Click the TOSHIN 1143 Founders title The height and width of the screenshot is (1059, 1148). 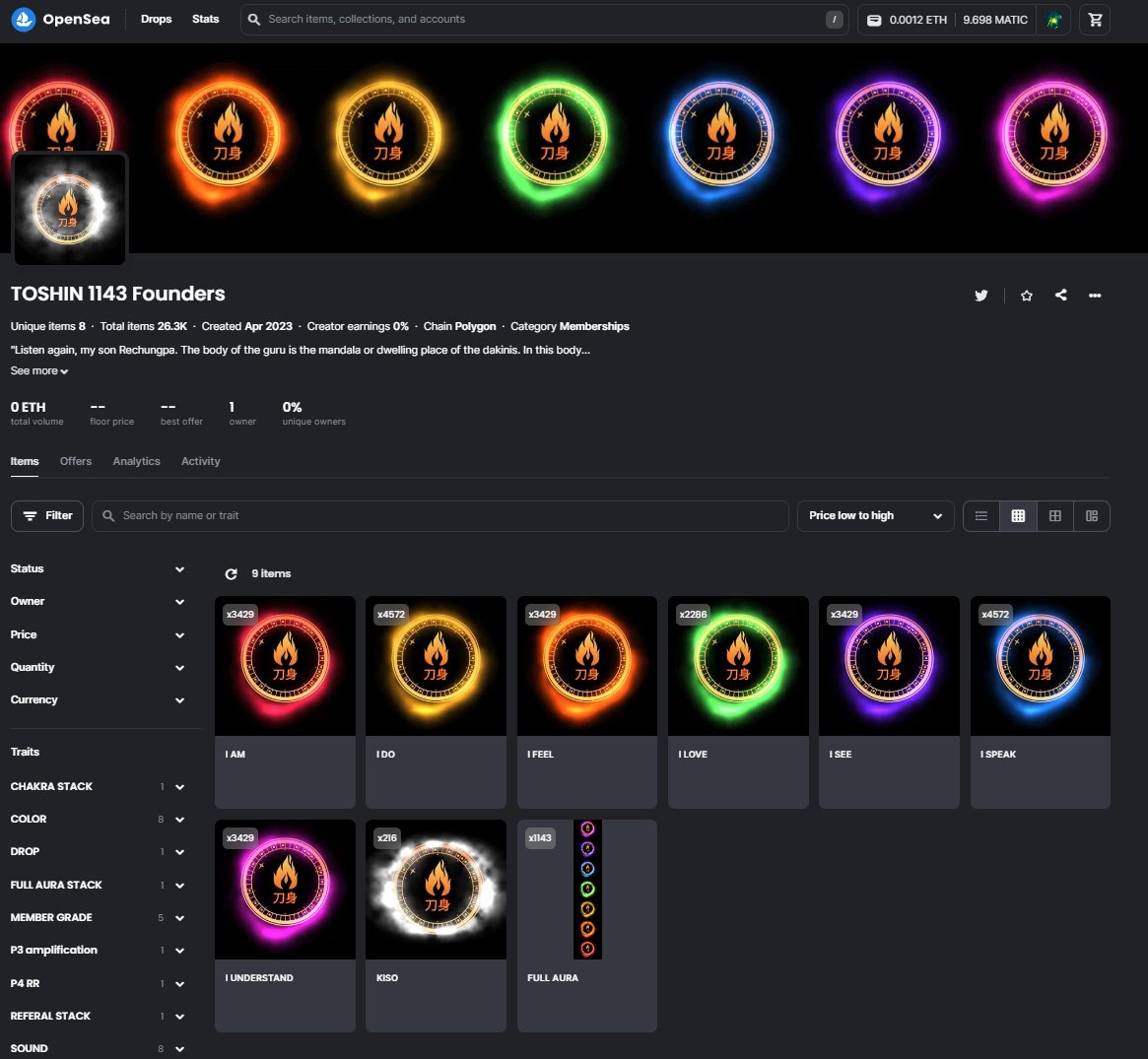point(118,294)
